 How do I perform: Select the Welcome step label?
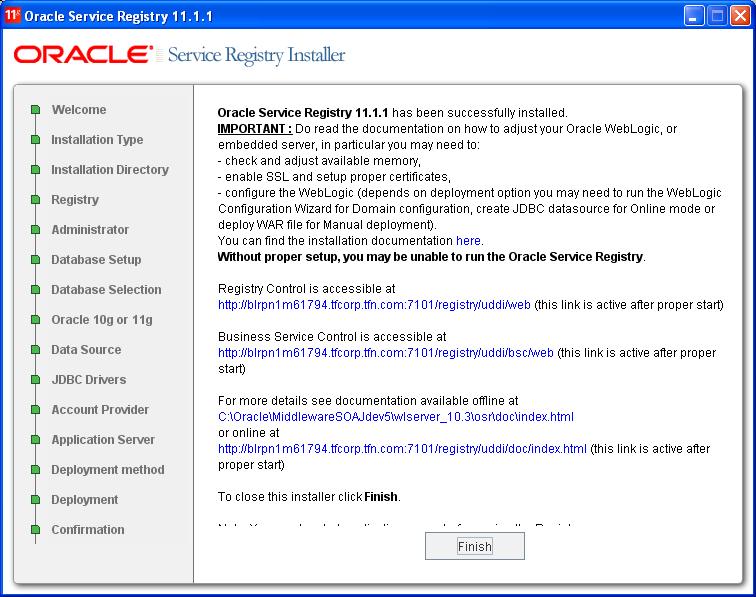coord(79,109)
